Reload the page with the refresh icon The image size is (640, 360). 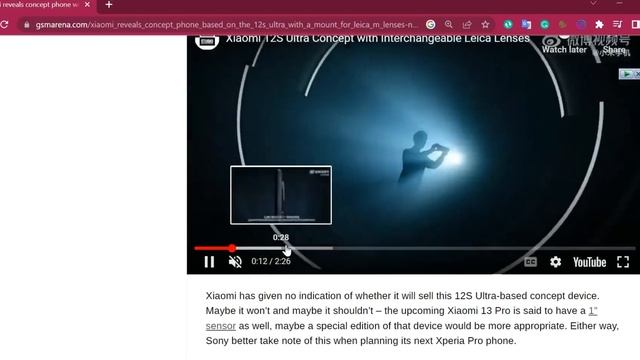(x=4, y=24)
